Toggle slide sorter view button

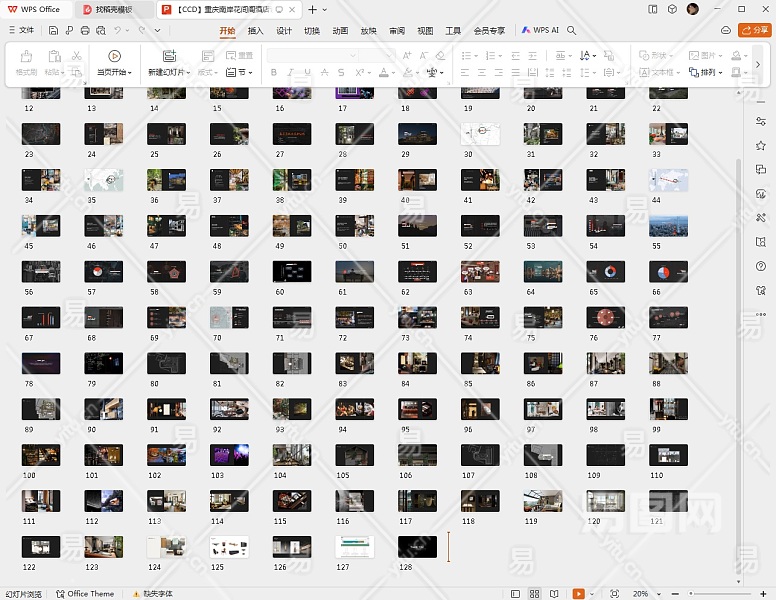(x=535, y=594)
